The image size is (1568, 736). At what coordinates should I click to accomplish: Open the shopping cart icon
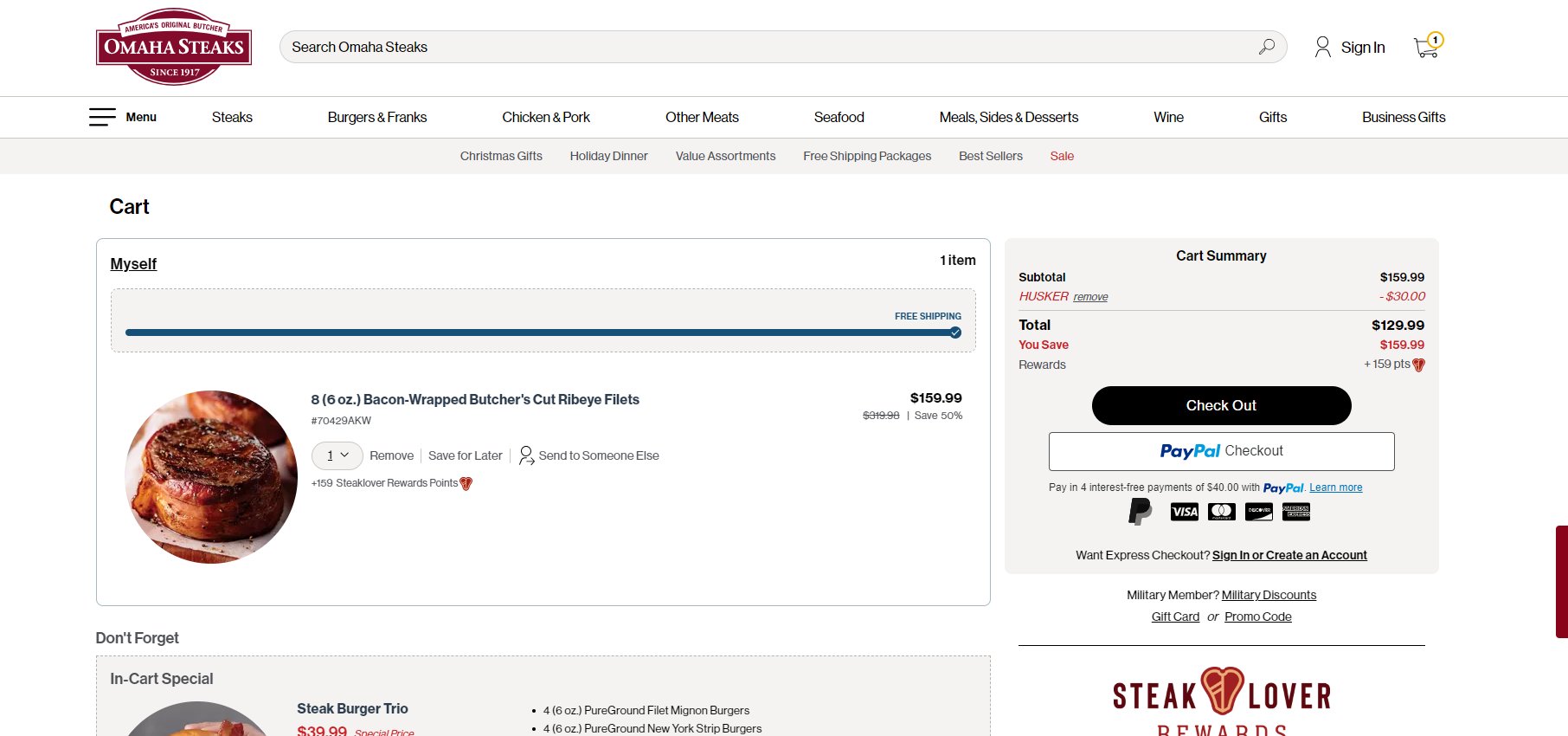pos(1427,46)
